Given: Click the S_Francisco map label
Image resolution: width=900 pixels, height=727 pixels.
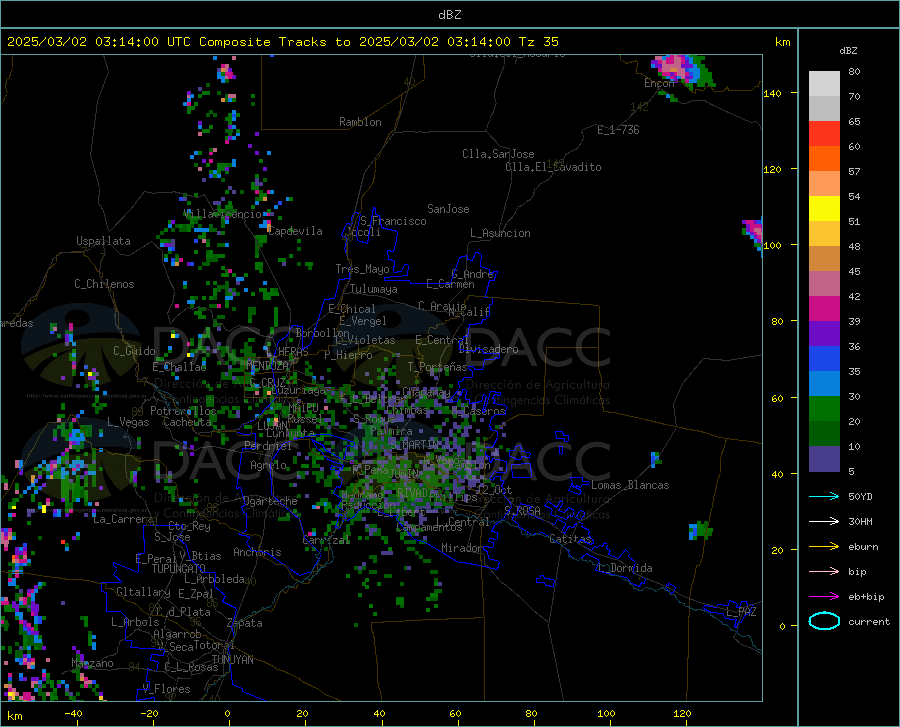Looking at the screenshot, I should 393,221.
